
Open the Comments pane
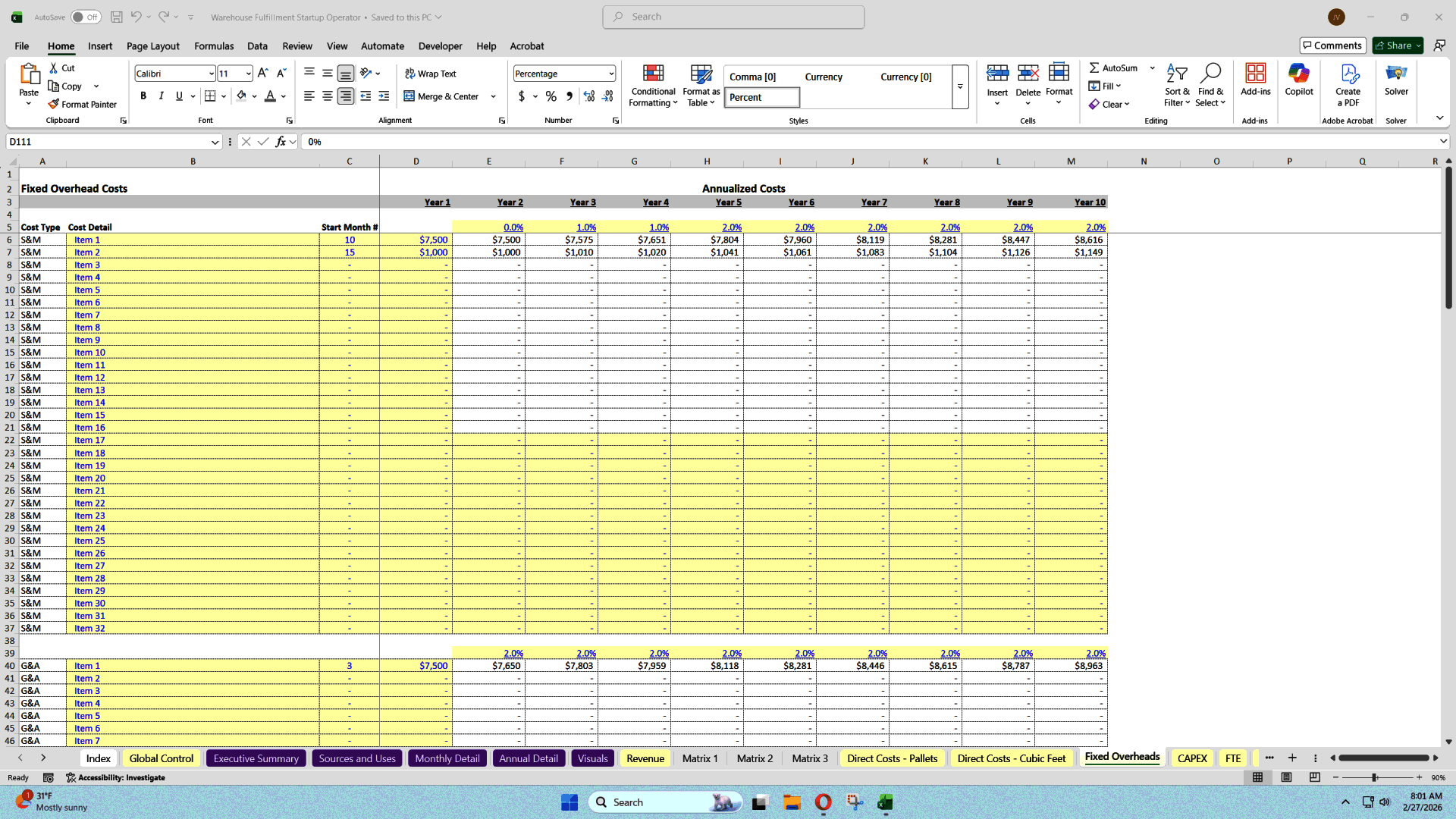coord(1332,45)
